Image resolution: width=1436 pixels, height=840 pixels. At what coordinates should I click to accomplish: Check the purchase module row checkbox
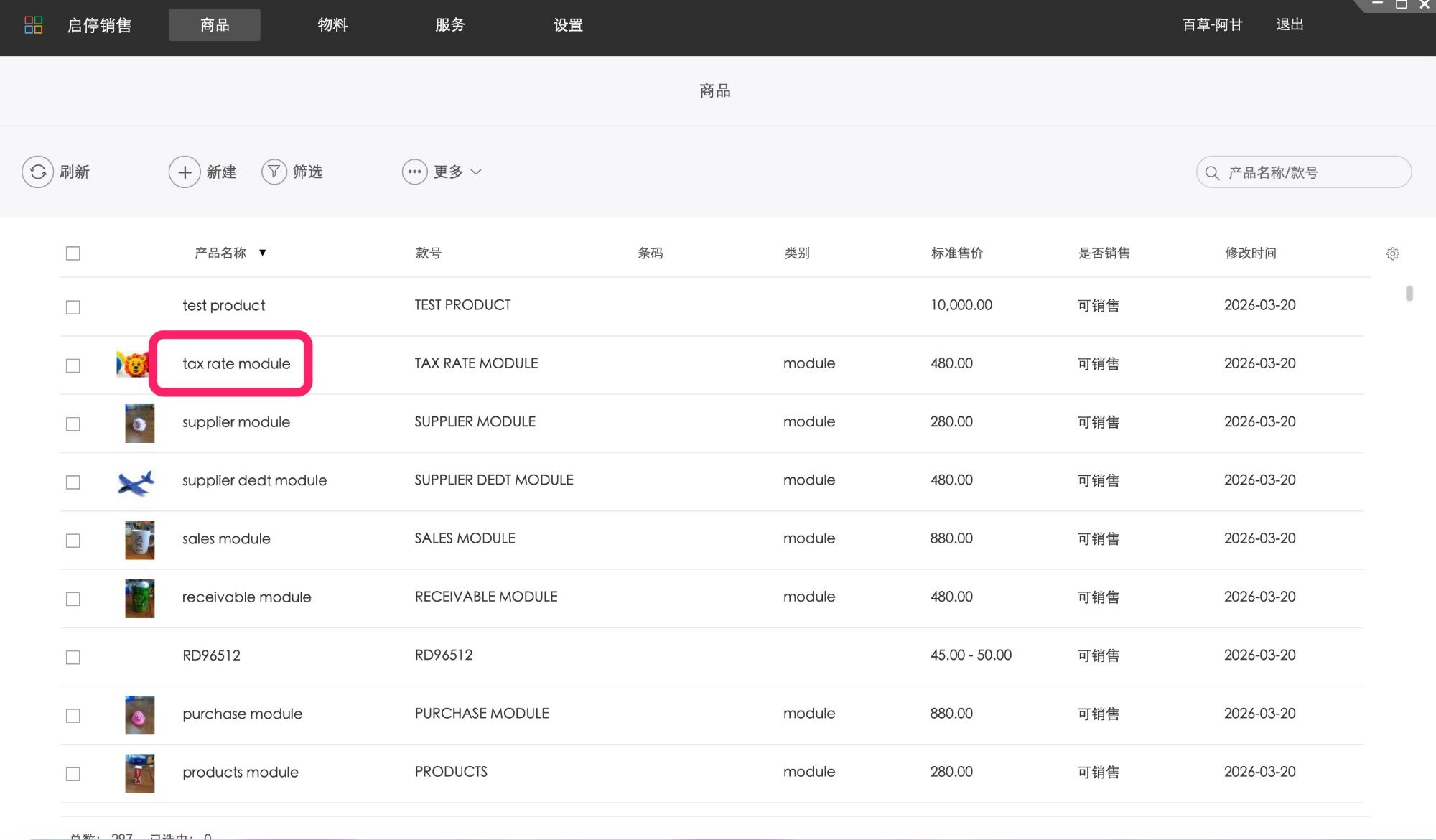[x=73, y=716]
